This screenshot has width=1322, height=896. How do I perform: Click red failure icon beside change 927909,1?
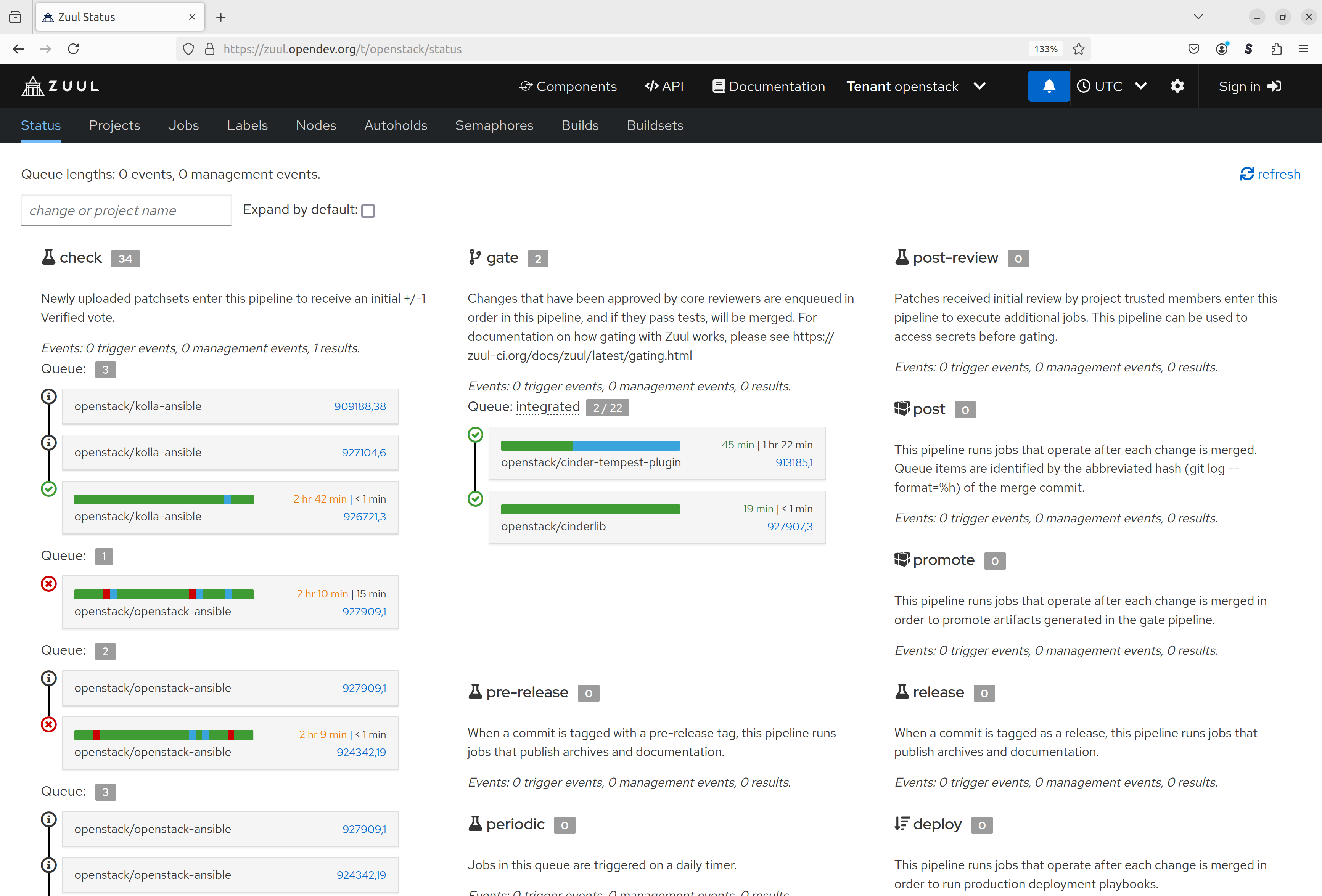[x=49, y=583]
